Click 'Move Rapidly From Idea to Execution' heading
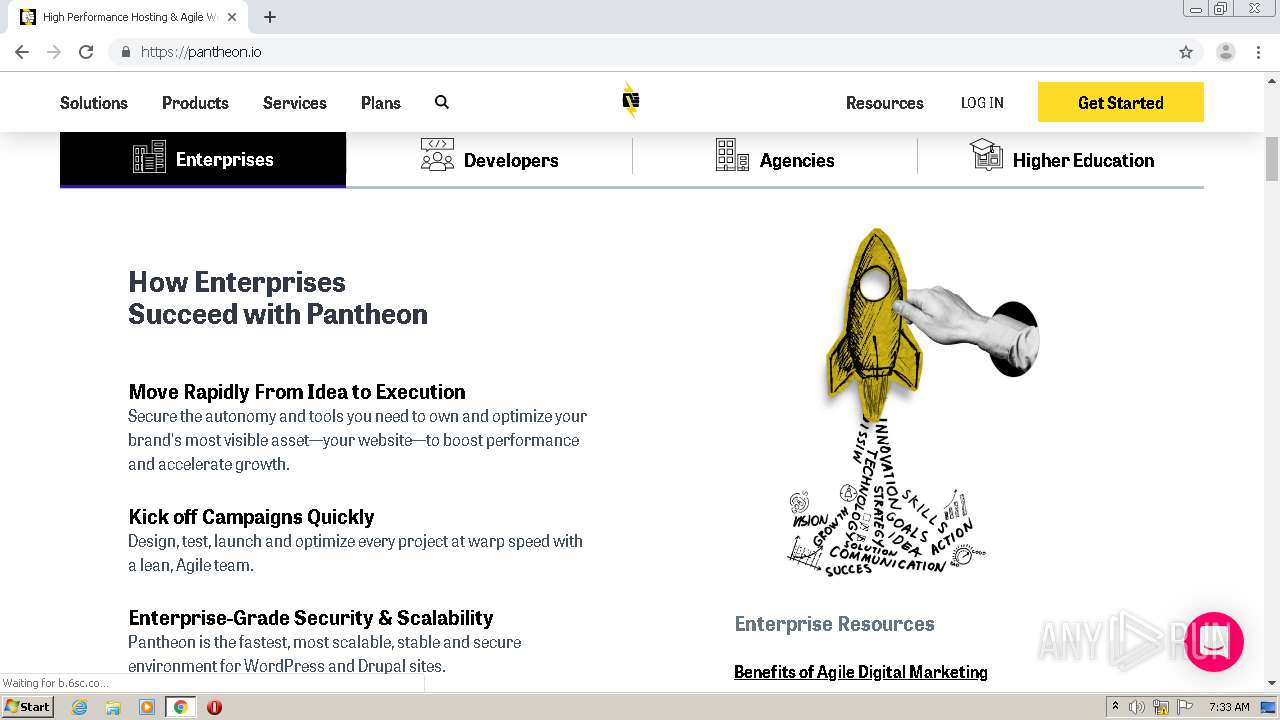This screenshot has width=1280, height=720. coord(297,392)
